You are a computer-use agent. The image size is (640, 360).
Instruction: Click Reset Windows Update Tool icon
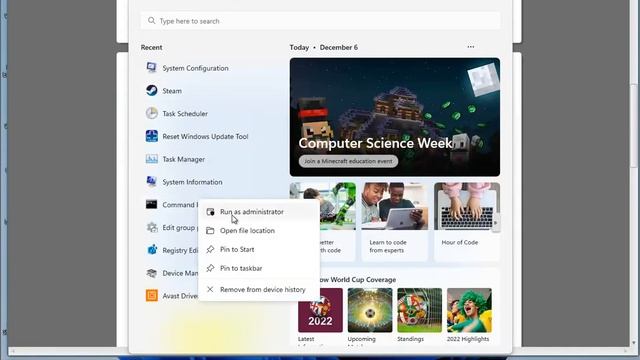coord(151,136)
